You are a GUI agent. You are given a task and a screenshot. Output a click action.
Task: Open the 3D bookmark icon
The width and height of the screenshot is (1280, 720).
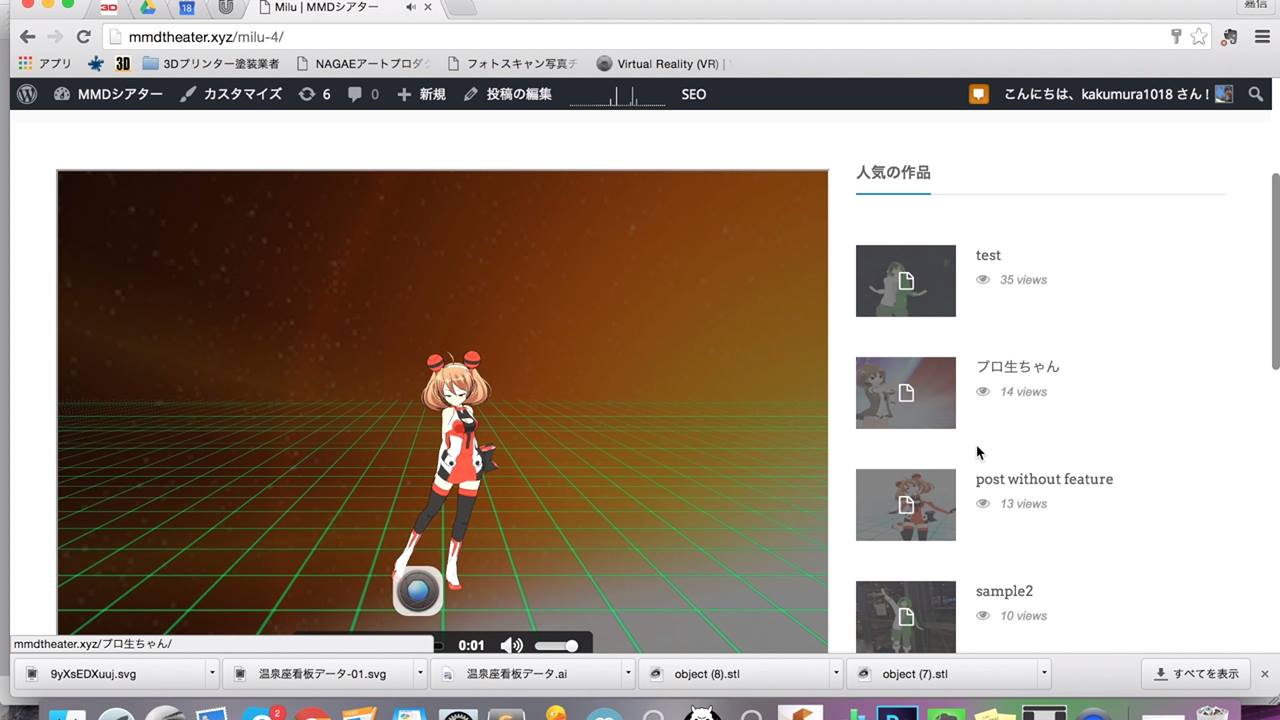point(123,64)
